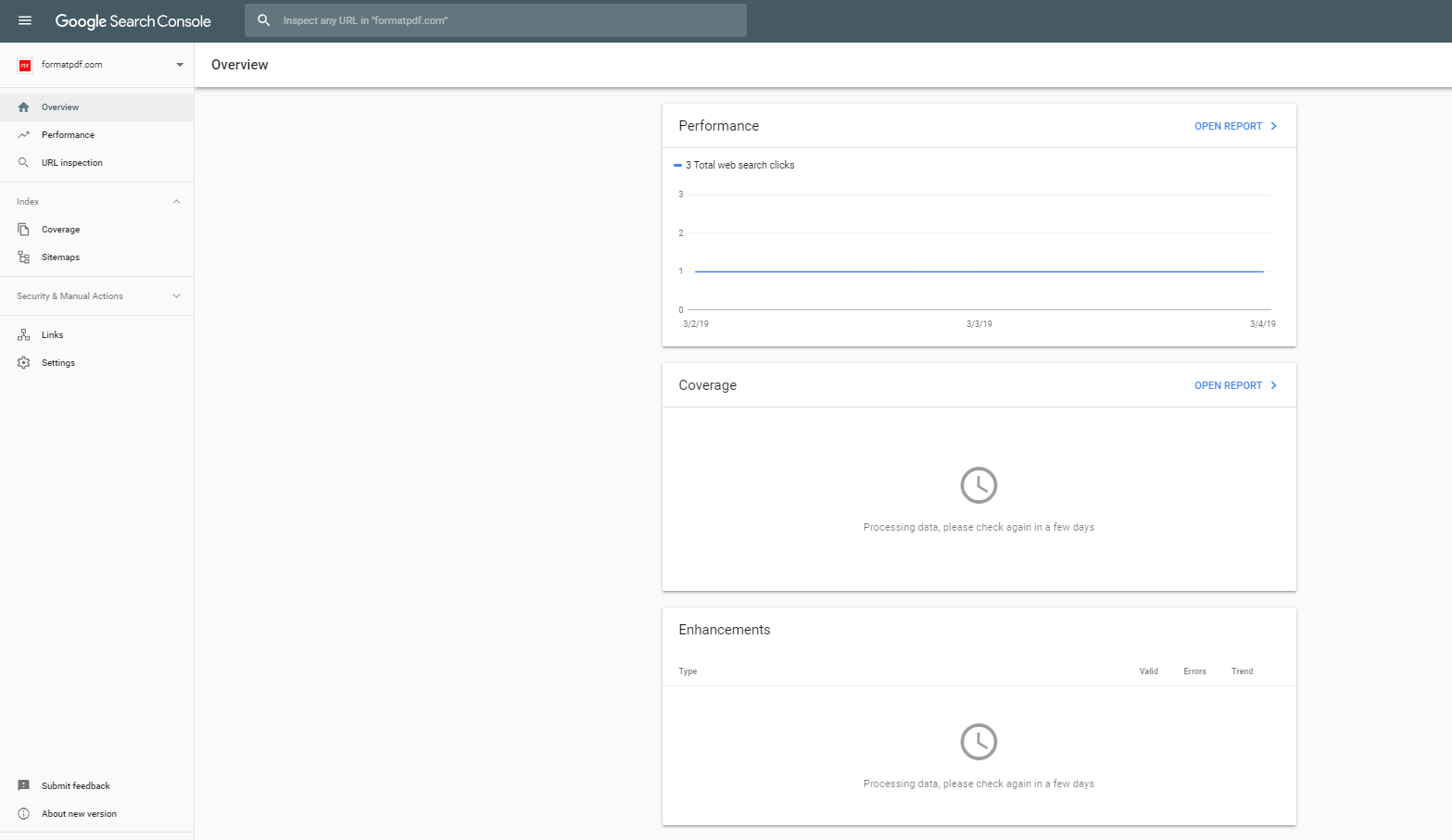Focus the Inspect any URL search field
The image size is (1452, 840).
point(496,20)
